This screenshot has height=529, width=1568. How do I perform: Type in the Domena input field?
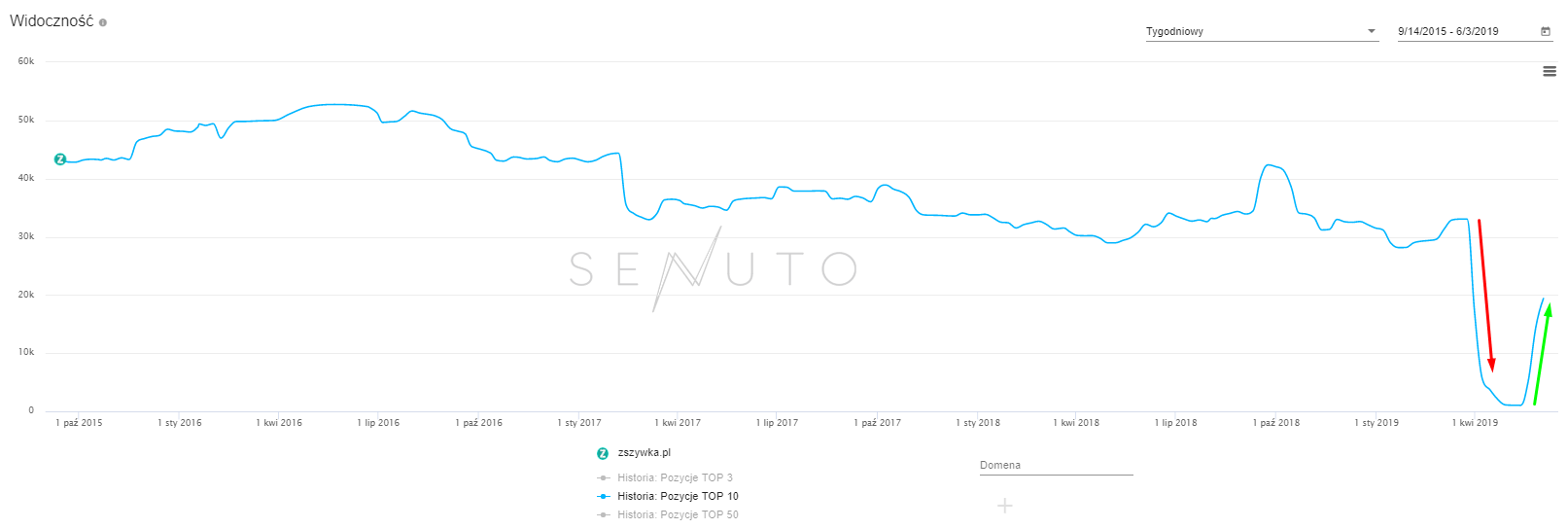pyautogui.click(x=1056, y=466)
